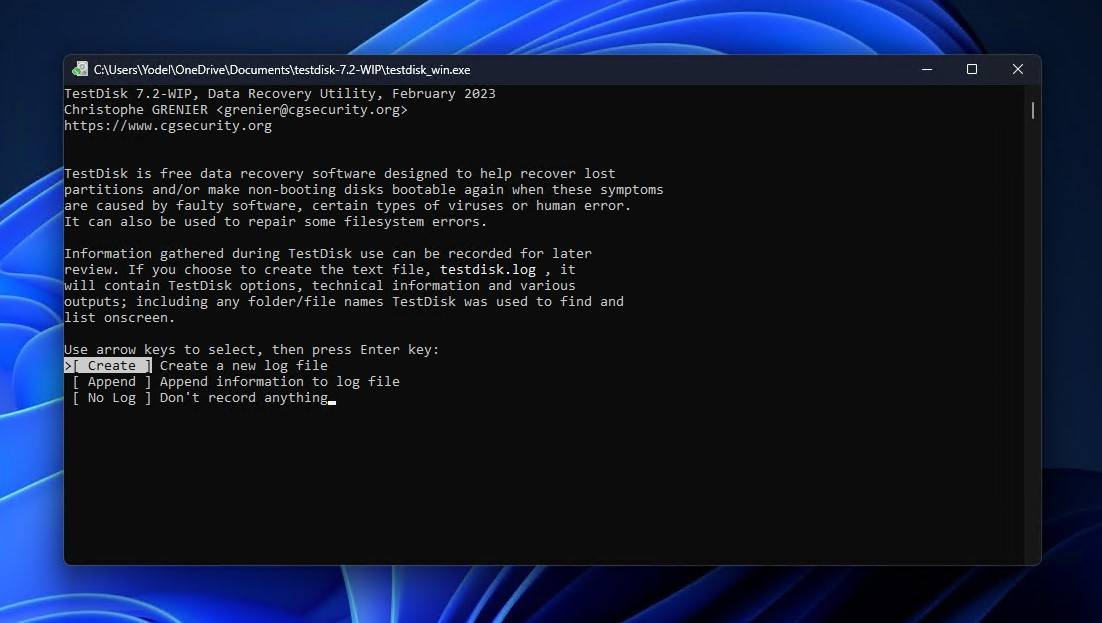1102x623 pixels.
Task: Click the "Don't record anything" description
Action: pyautogui.click(x=243, y=398)
